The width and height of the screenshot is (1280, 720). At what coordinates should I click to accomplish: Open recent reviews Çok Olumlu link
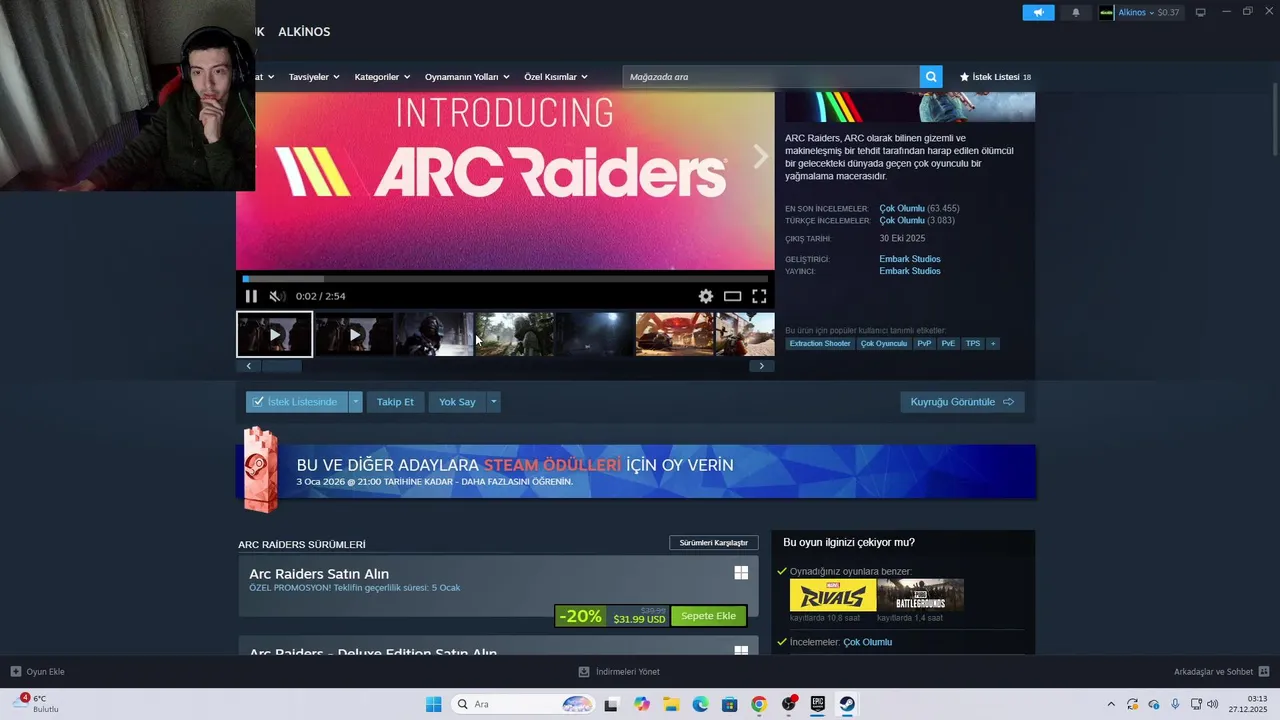pyautogui.click(x=902, y=208)
